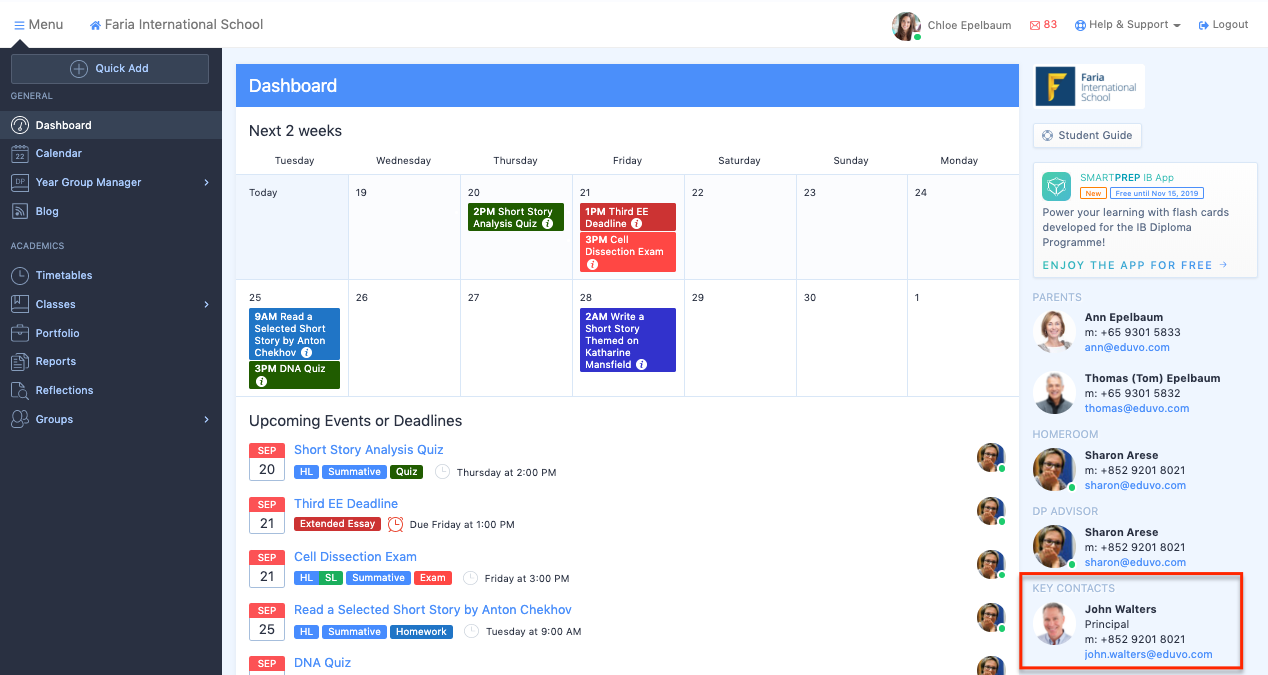Expand the Groups submenu arrow
1268x675 pixels.
206,420
